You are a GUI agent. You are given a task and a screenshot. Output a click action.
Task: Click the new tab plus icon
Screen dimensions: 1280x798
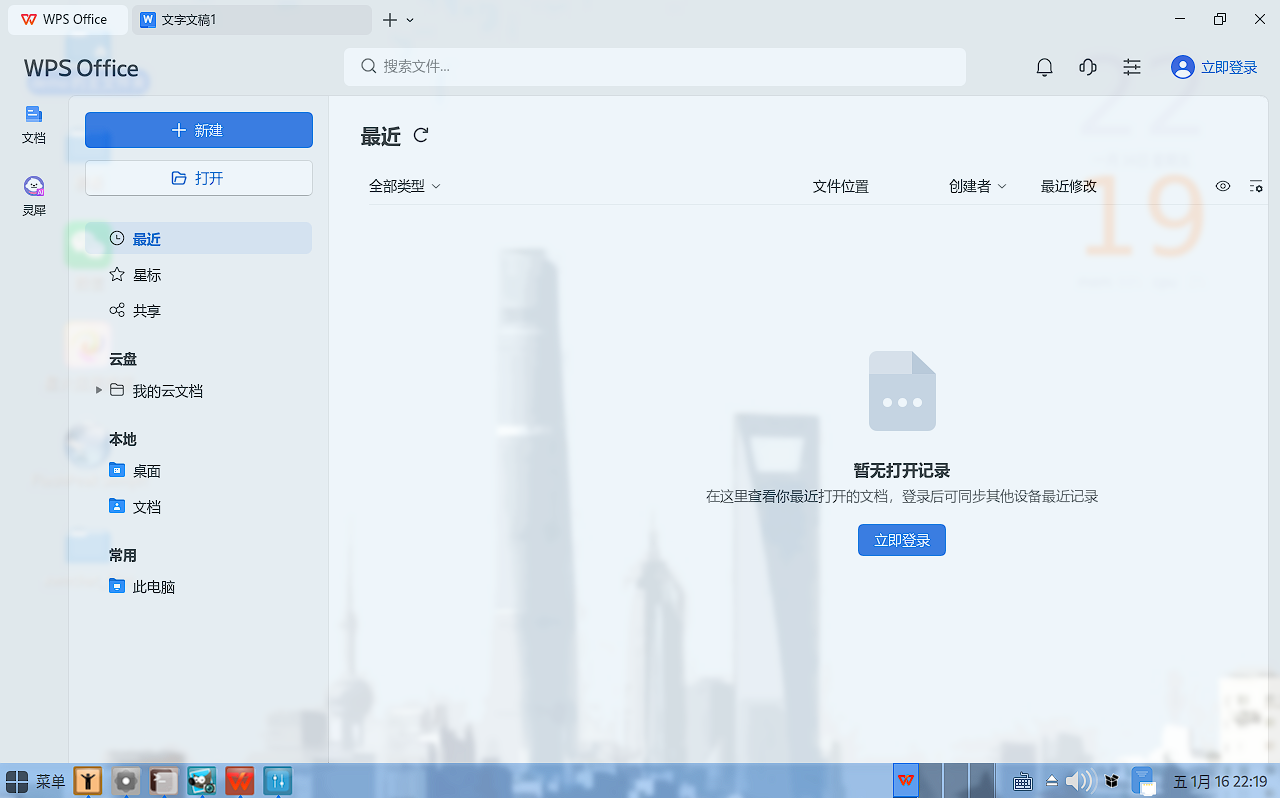click(x=390, y=20)
